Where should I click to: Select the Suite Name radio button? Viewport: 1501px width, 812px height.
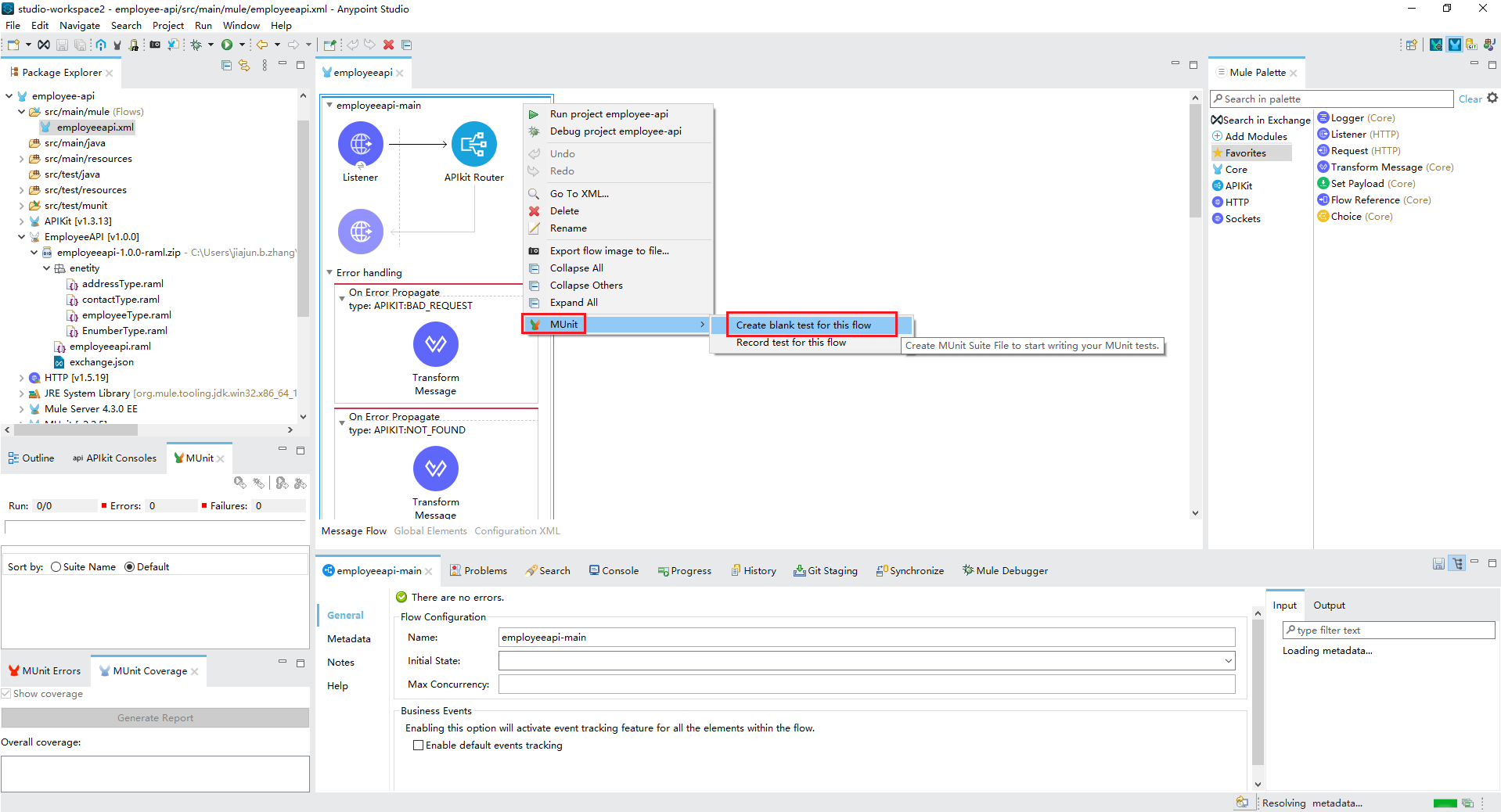click(x=56, y=567)
